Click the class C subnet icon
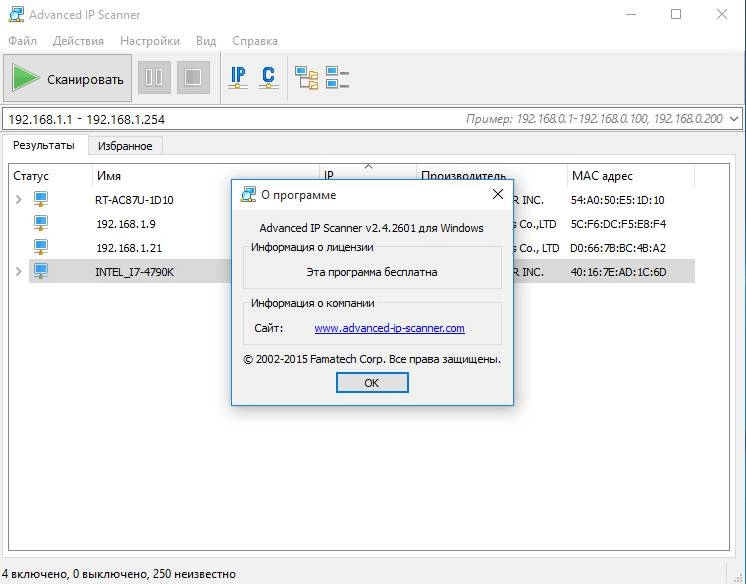Image resolution: width=746 pixels, height=584 pixels. coord(268,78)
